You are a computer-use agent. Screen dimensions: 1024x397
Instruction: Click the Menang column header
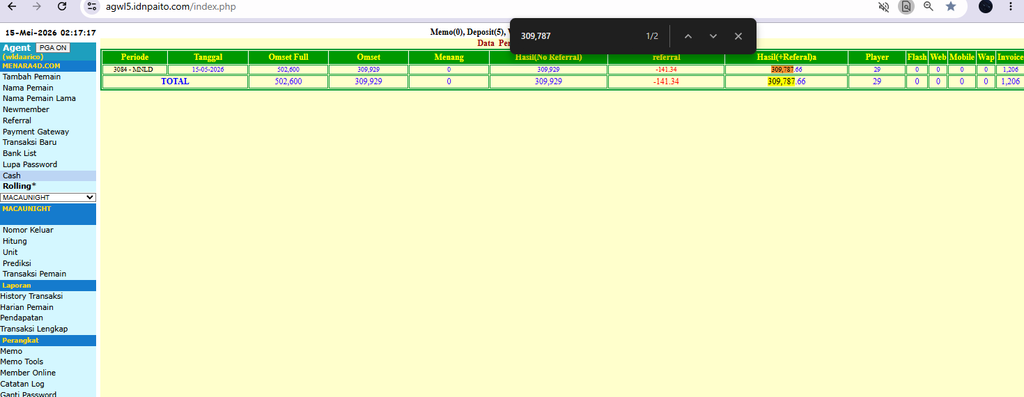pyautogui.click(x=449, y=57)
